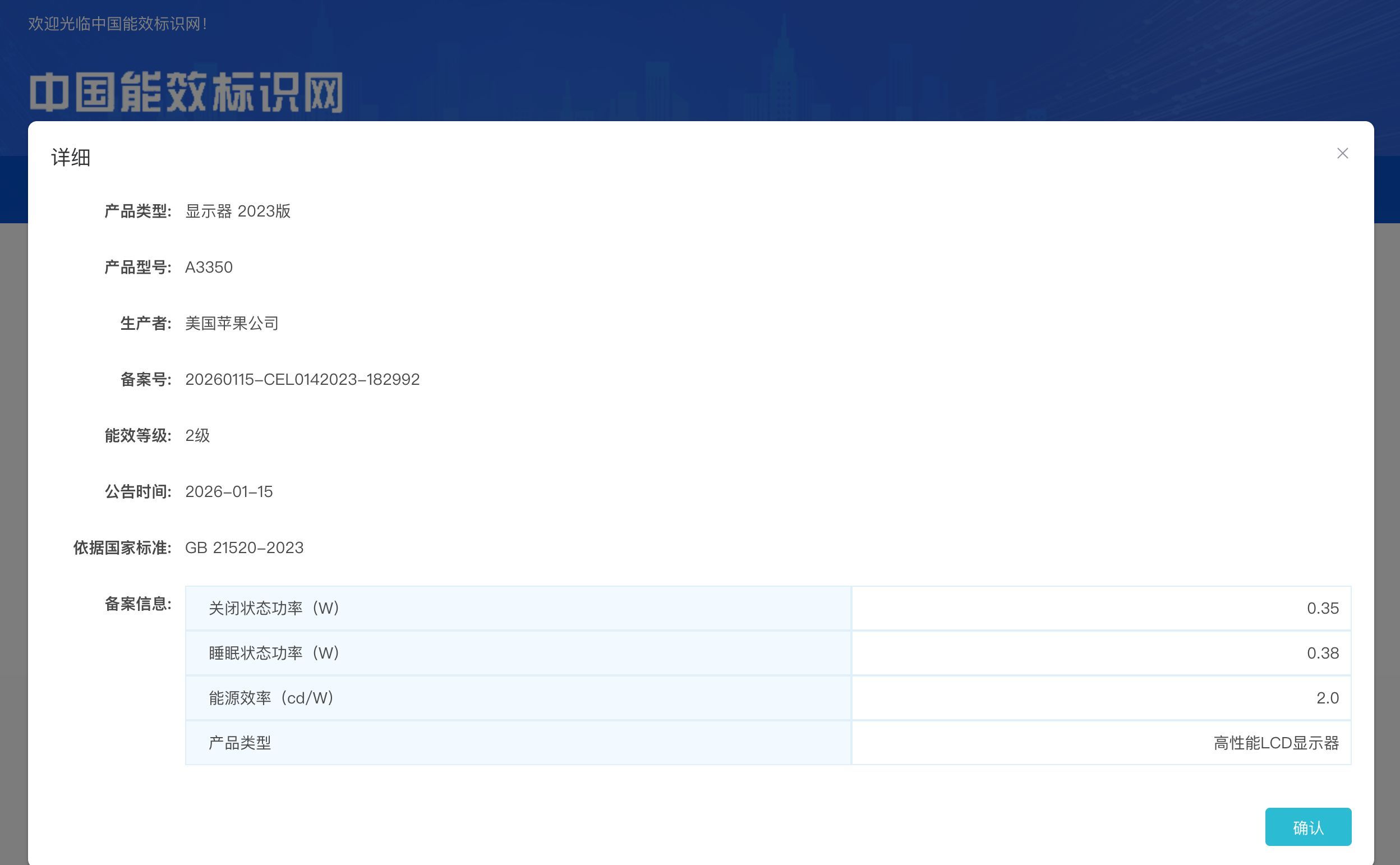Click the 备案号 value 20260115-CEL0142023-182992

click(x=302, y=379)
